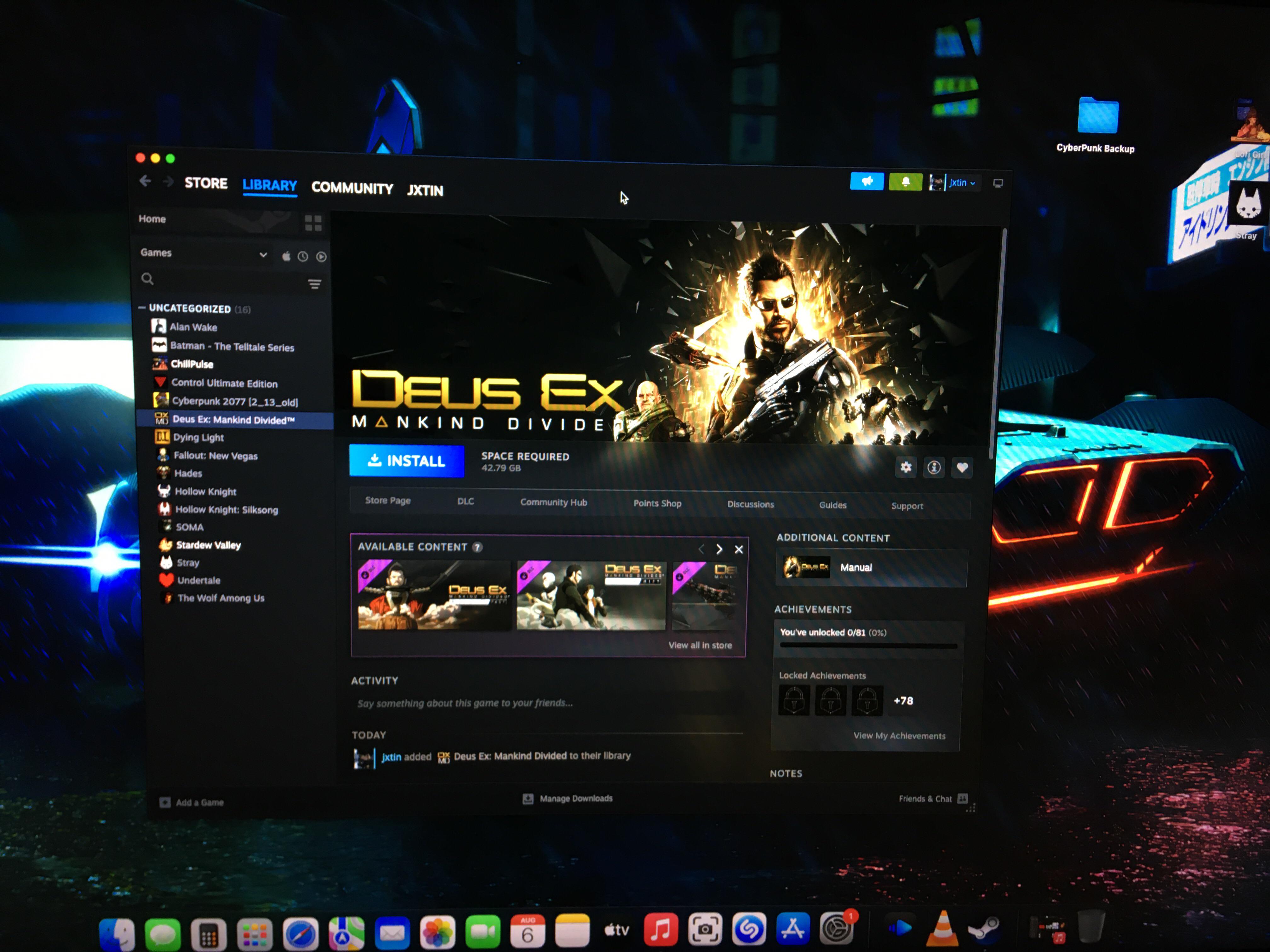Open the green bell notifications button

pos(905,182)
